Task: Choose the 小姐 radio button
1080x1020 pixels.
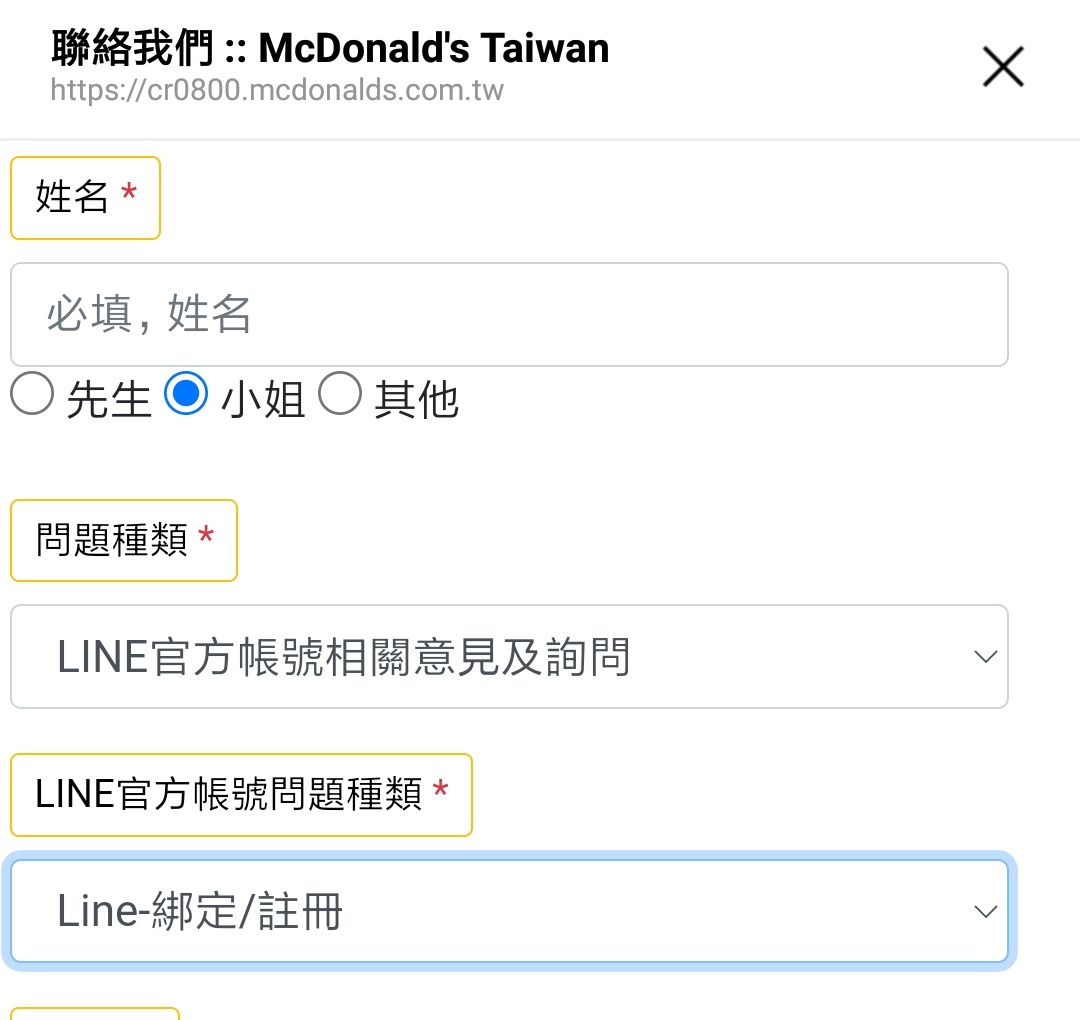Action: (186, 396)
